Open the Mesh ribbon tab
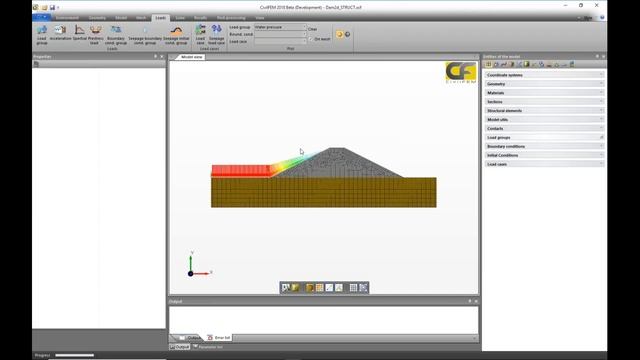Image resolution: width=640 pixels, height=360 pixels. 141,18
